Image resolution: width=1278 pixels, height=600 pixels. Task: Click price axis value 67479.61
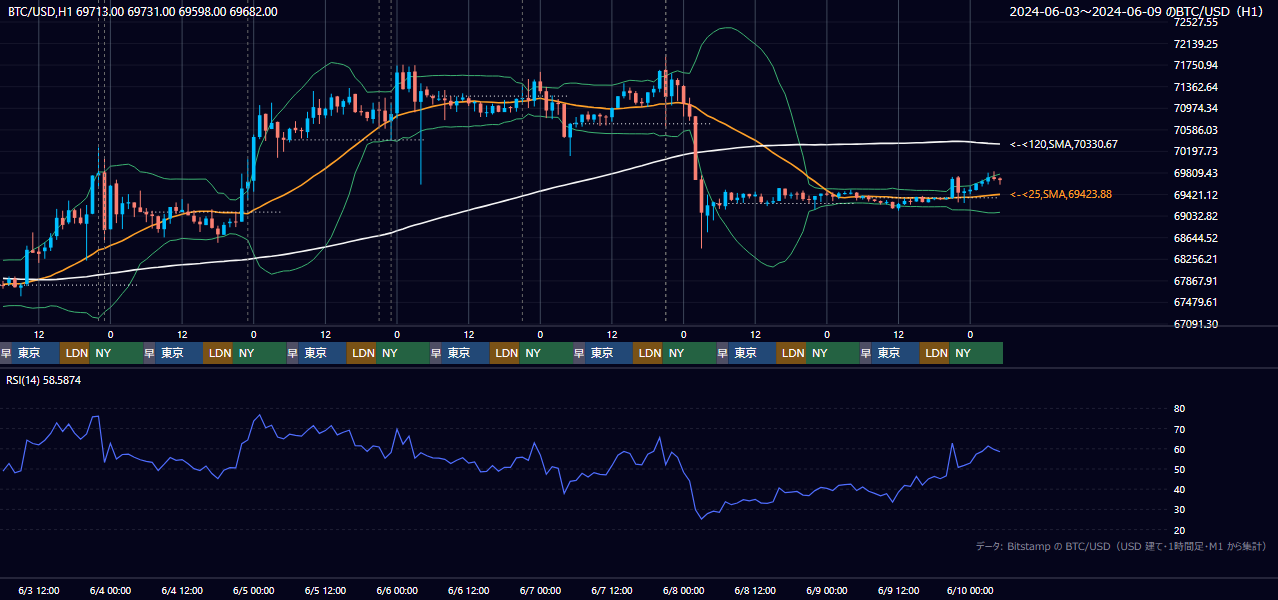1197,302
